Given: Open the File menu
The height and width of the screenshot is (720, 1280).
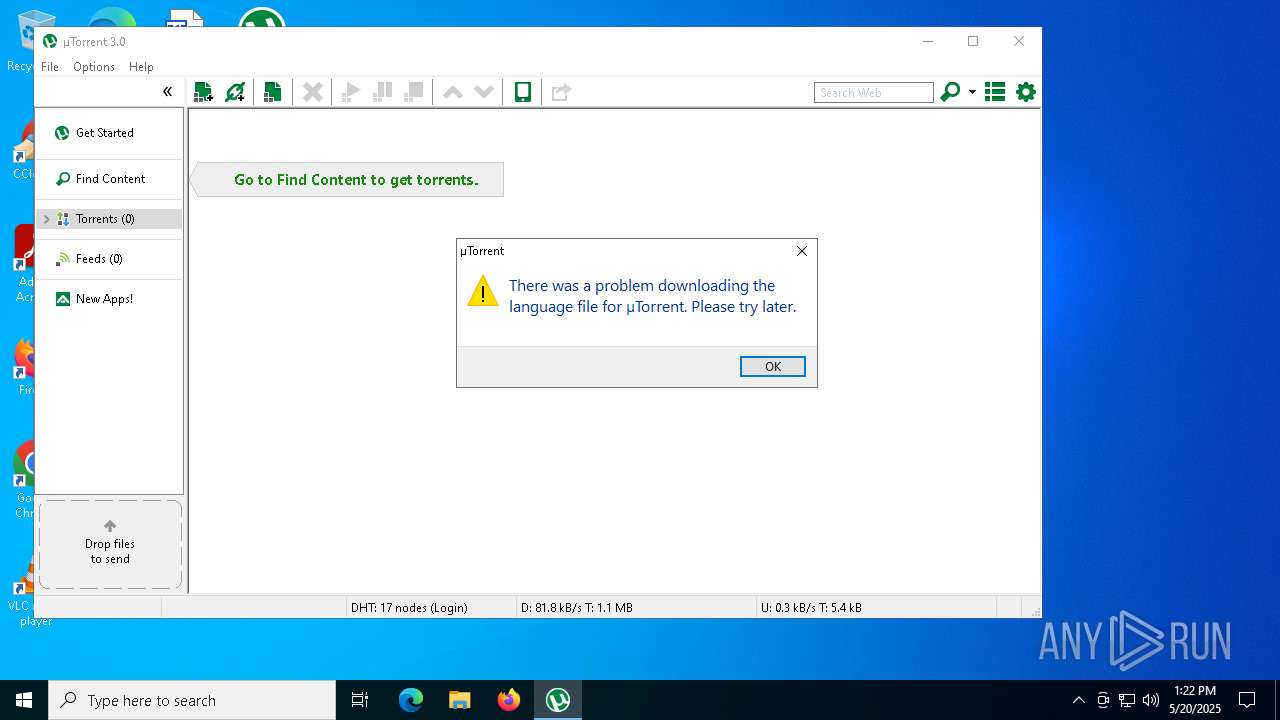Looking at the screenshot, I should point(50,67).
